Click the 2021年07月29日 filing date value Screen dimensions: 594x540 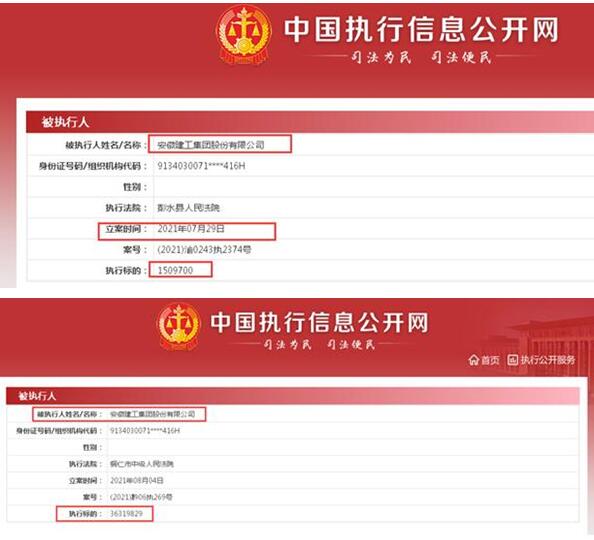click(x=191, y=229)
